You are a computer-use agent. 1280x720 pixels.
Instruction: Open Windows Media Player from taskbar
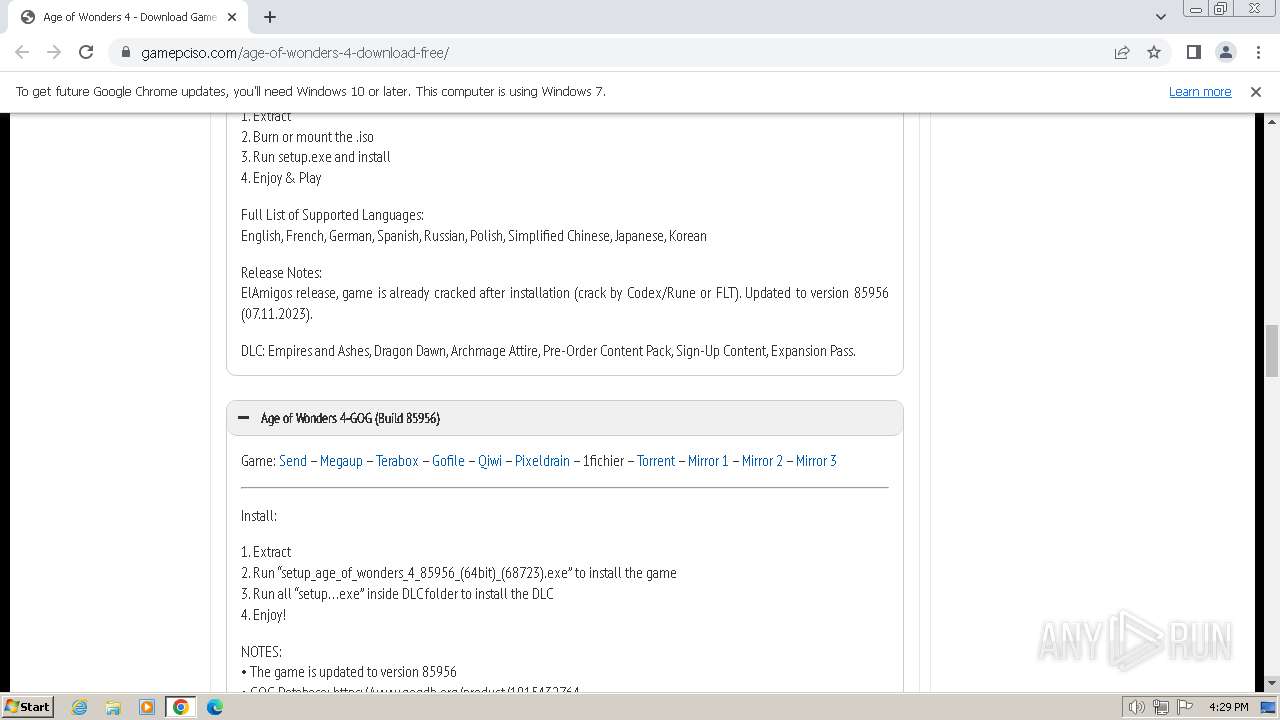(x=147, y=707)
